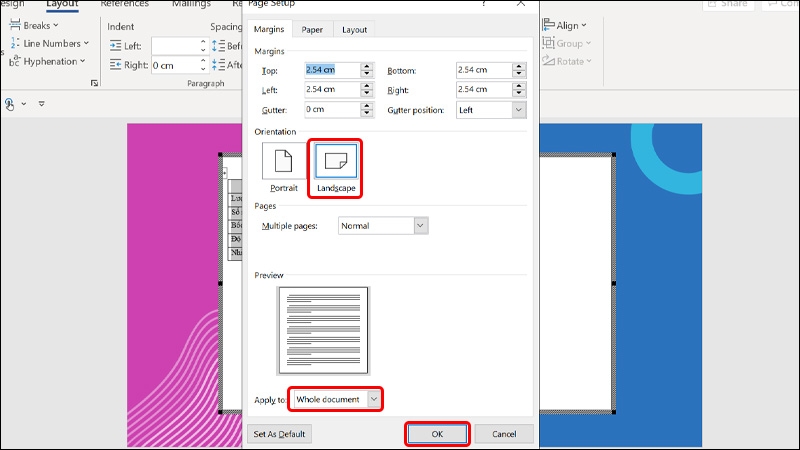Click the Gutter value field
This screenshot has width=800, height=450.
pos(333,109)
